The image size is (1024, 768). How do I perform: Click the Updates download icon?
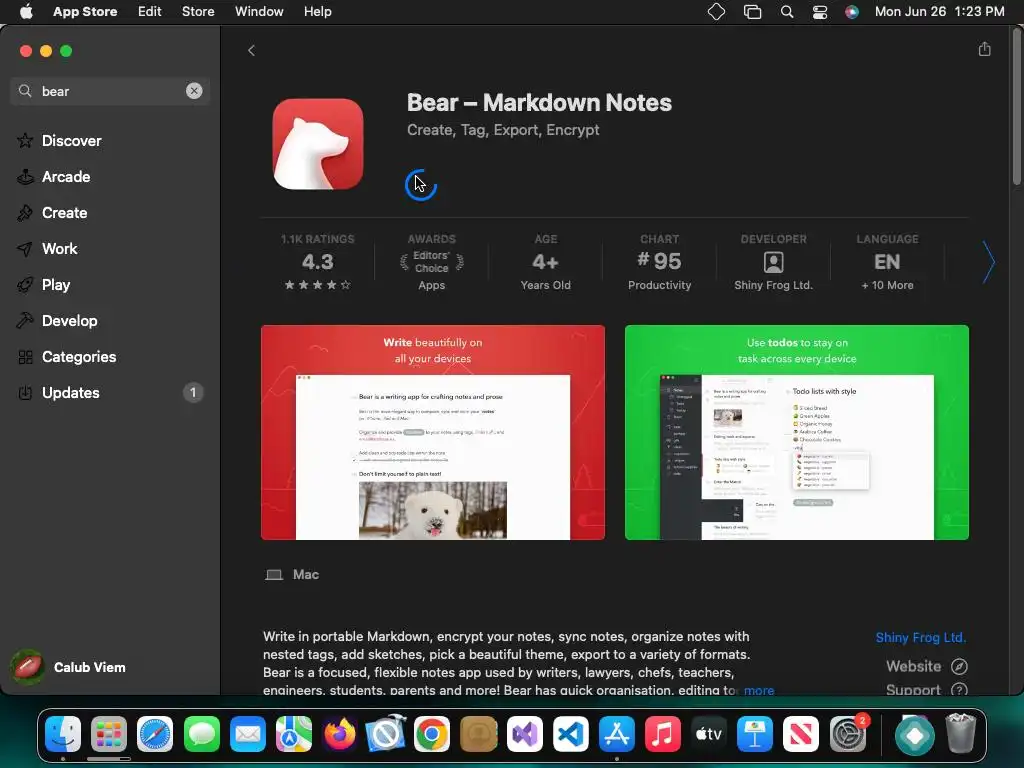coord(25,392)
